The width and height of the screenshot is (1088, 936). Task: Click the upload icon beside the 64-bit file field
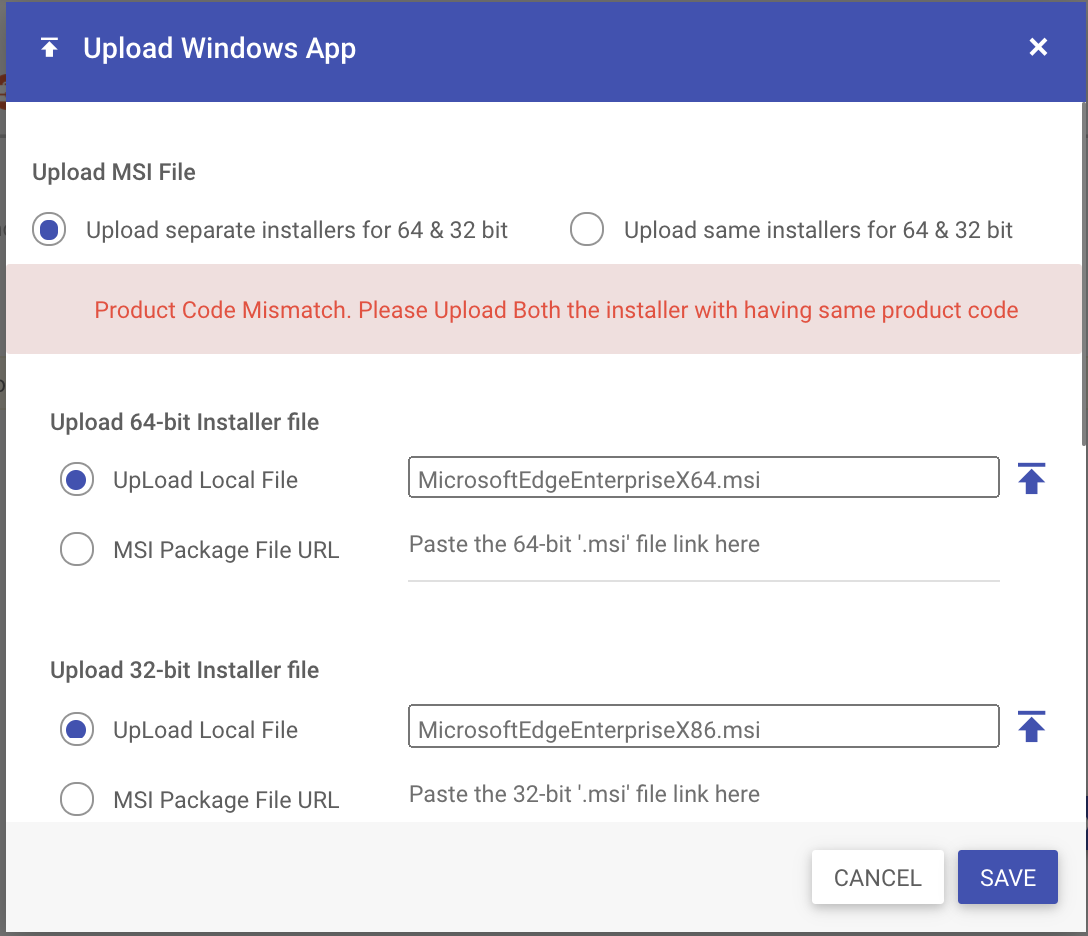click(x=1032, y=478)
